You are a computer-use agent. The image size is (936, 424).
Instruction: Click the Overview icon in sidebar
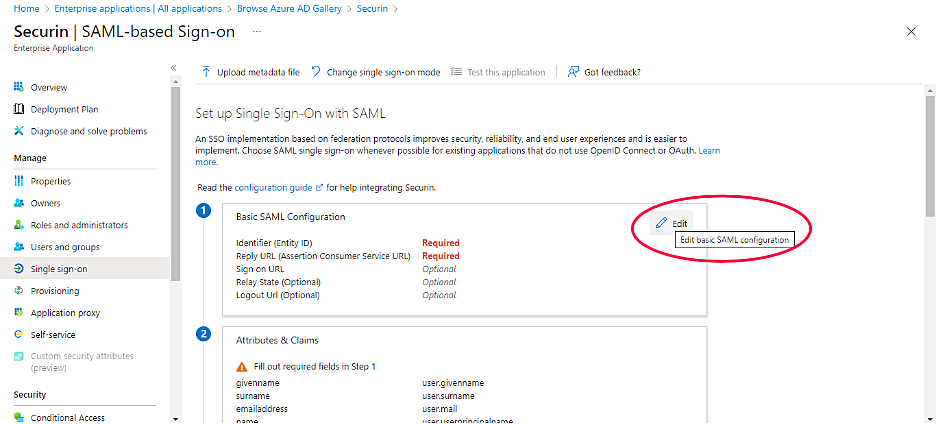coord(19,87)
